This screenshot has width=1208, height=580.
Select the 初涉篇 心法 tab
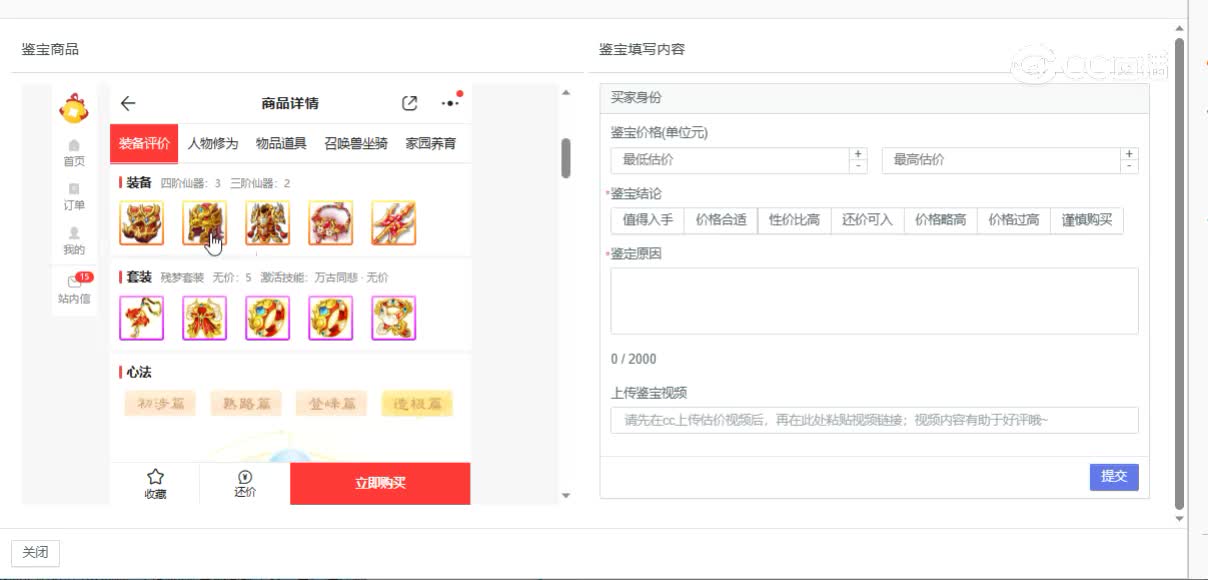click(x=160, y=404)
